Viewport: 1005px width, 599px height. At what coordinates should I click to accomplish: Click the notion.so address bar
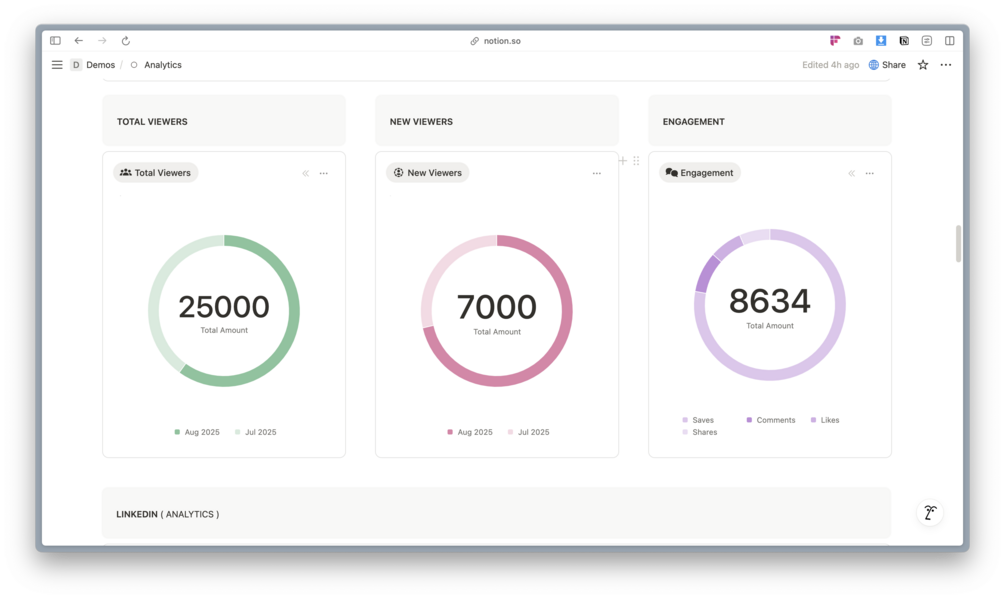(495, 40)
